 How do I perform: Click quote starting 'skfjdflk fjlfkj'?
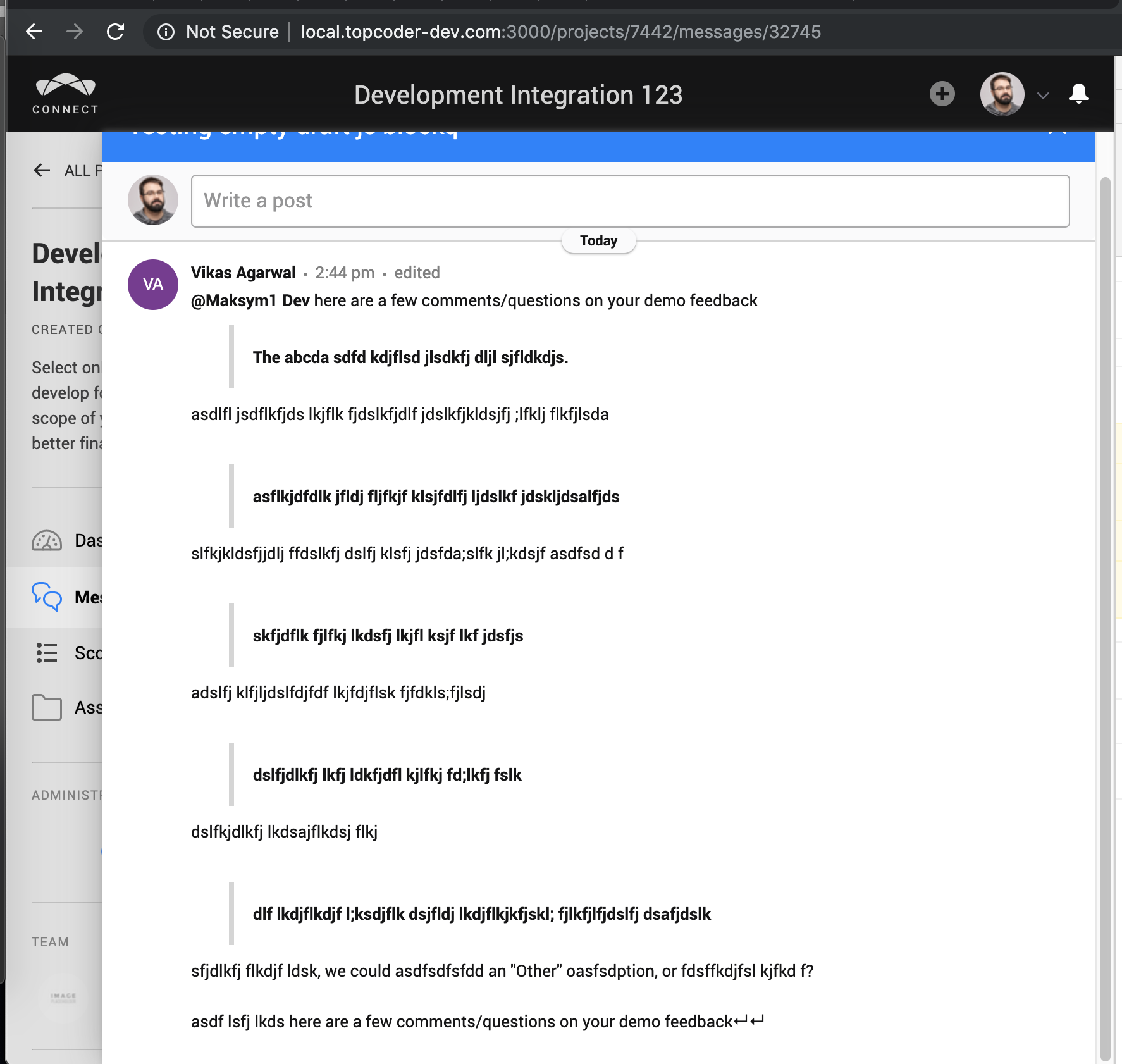(x=388, y=636)
